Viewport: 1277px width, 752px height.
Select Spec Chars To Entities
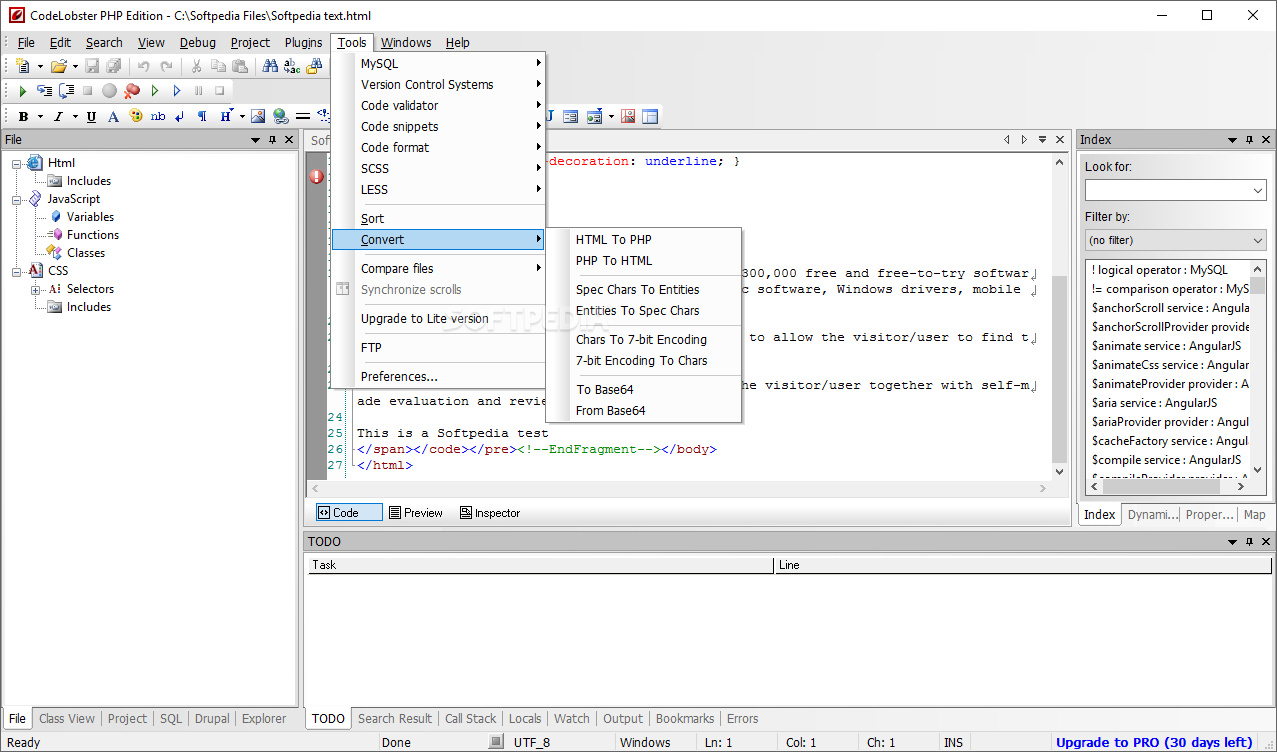coord(643,290)
